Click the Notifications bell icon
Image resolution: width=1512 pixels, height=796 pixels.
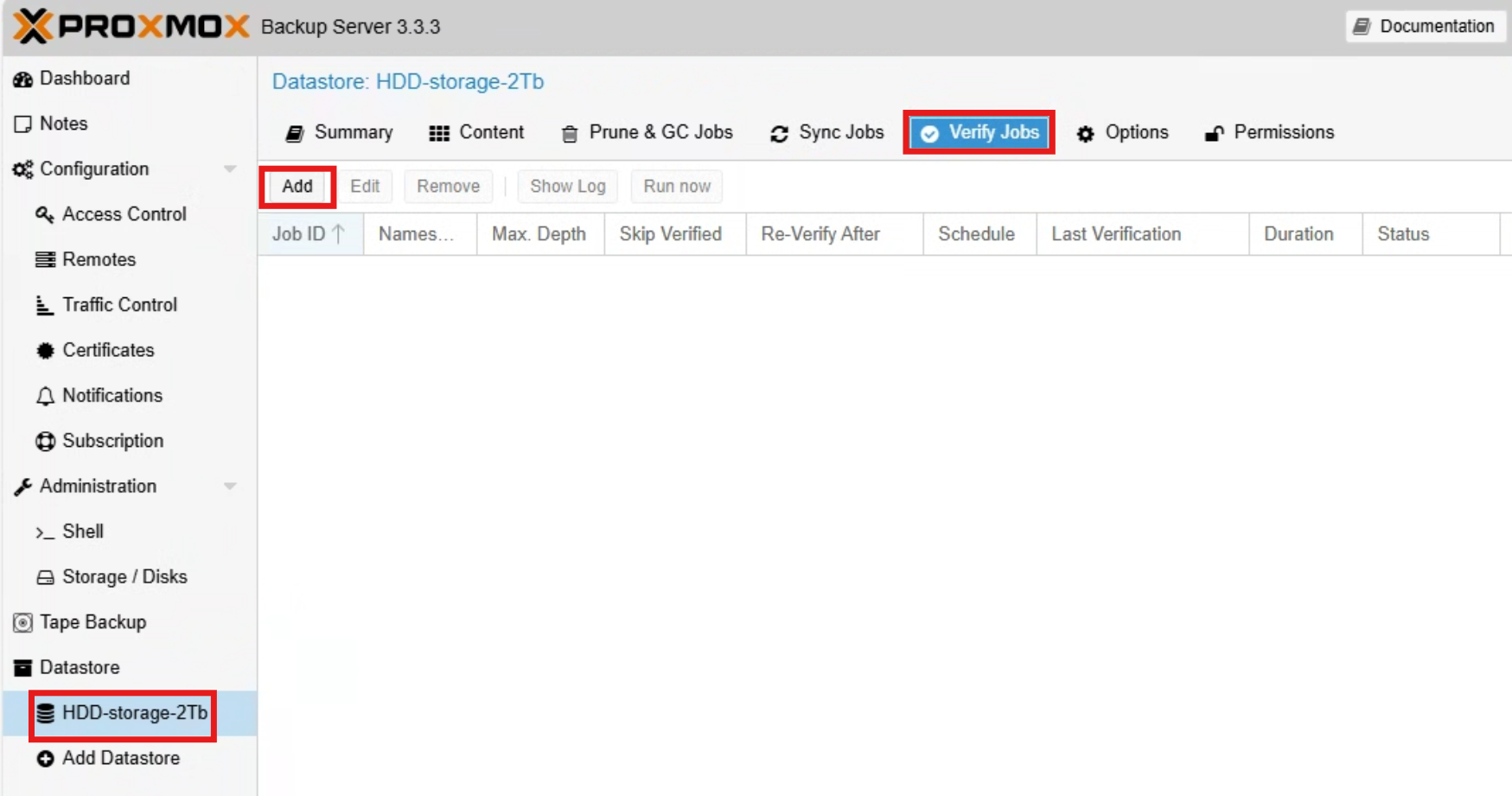click(x=45, y=396)
